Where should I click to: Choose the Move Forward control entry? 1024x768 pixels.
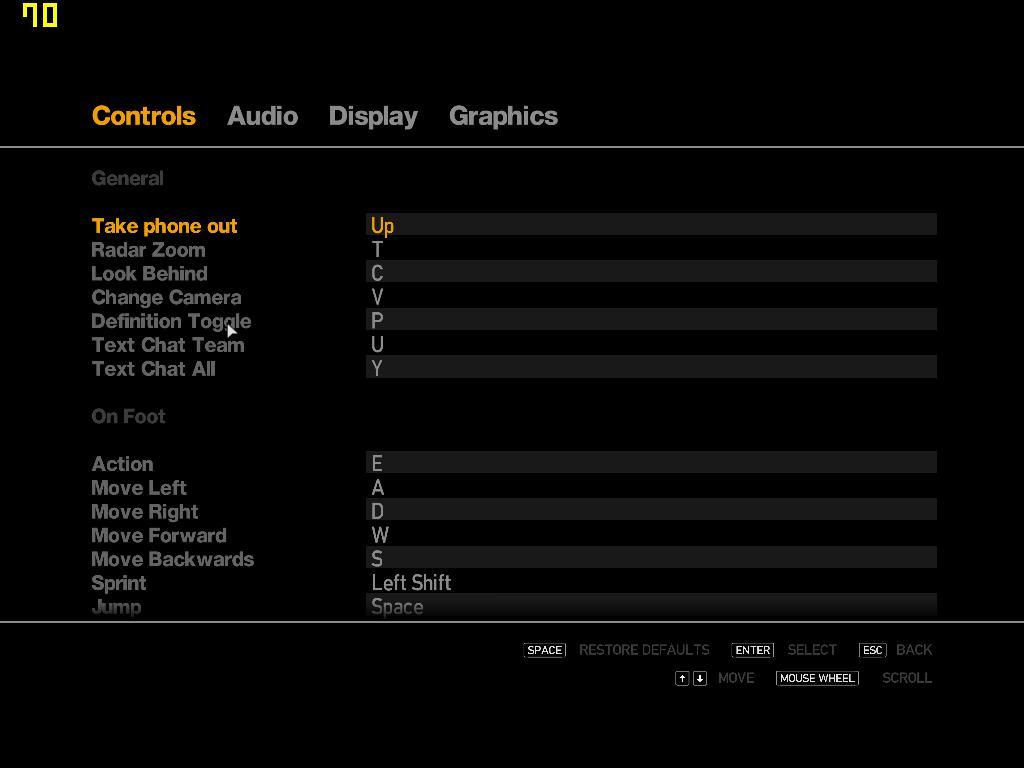[x=514, y=536]
